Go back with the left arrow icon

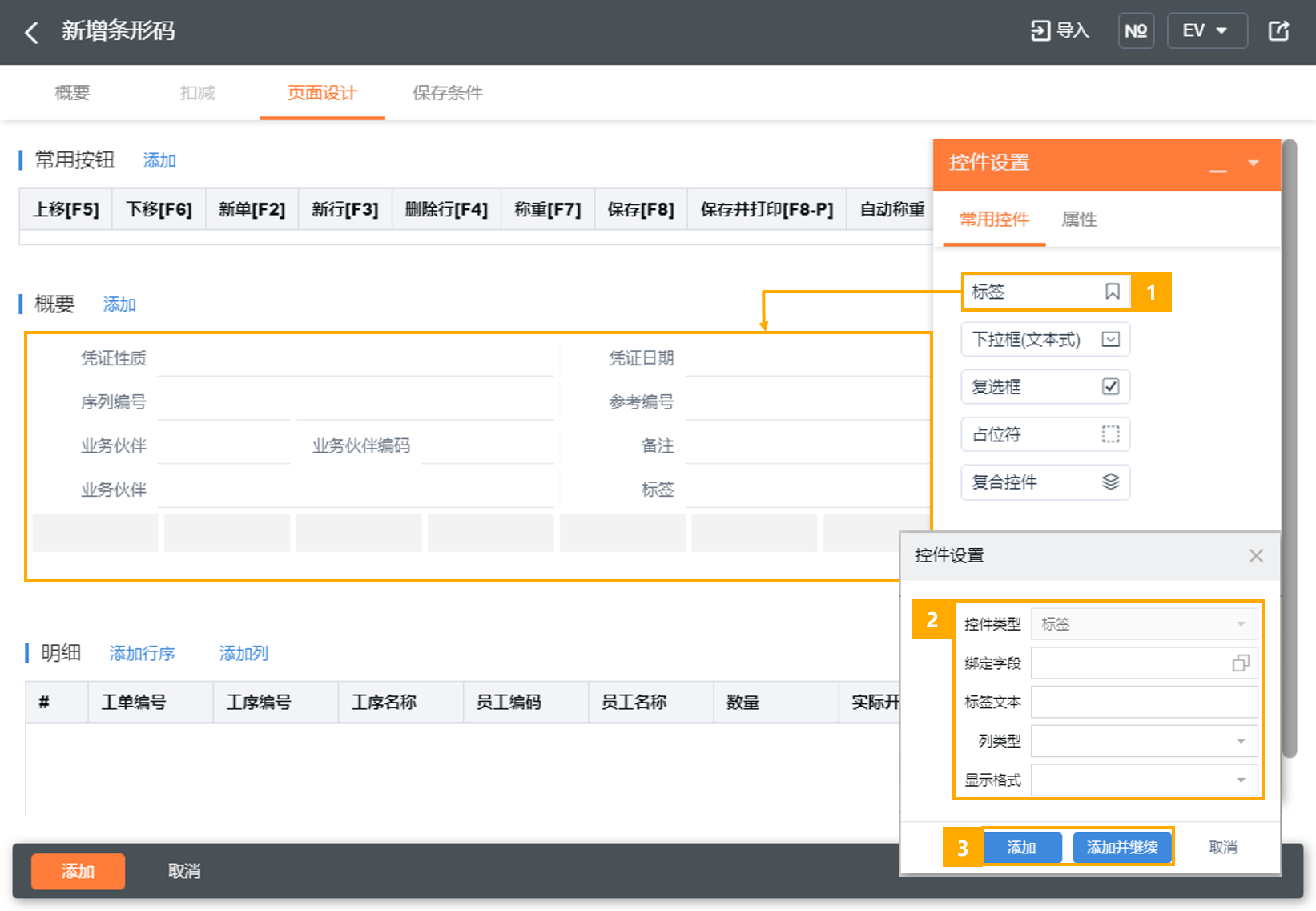pos(31,32)
